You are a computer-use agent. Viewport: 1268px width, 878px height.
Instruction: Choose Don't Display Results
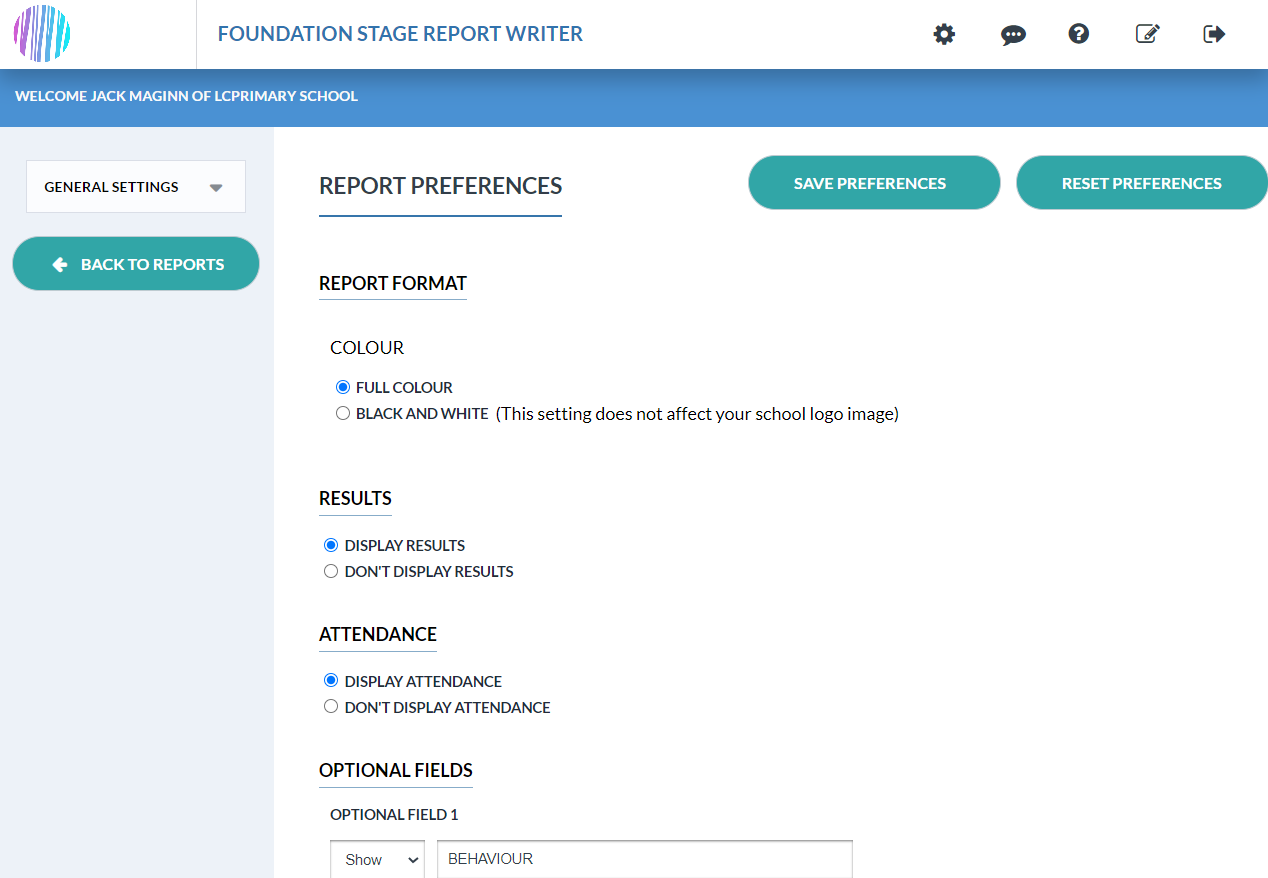pyautogui.click(x=331, y=571)
